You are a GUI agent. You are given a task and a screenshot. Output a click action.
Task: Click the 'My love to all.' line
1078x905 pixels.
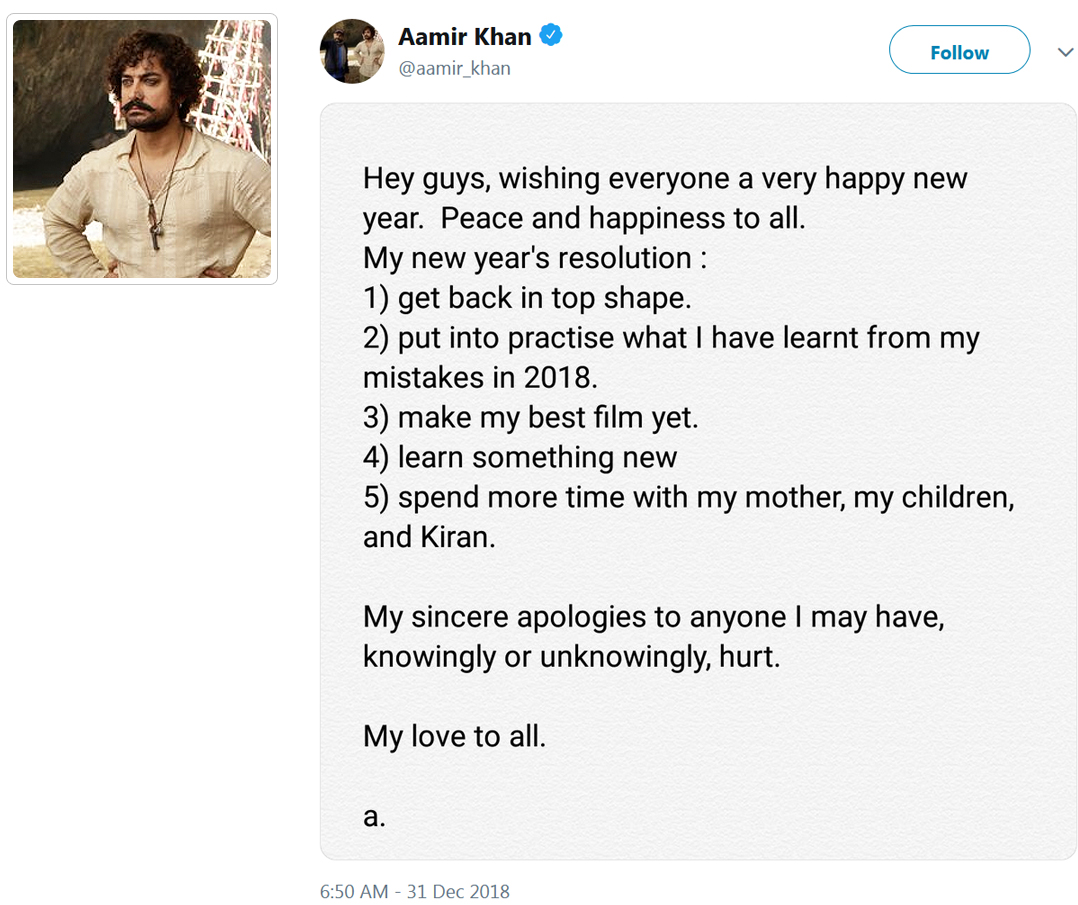coord(454,737)
